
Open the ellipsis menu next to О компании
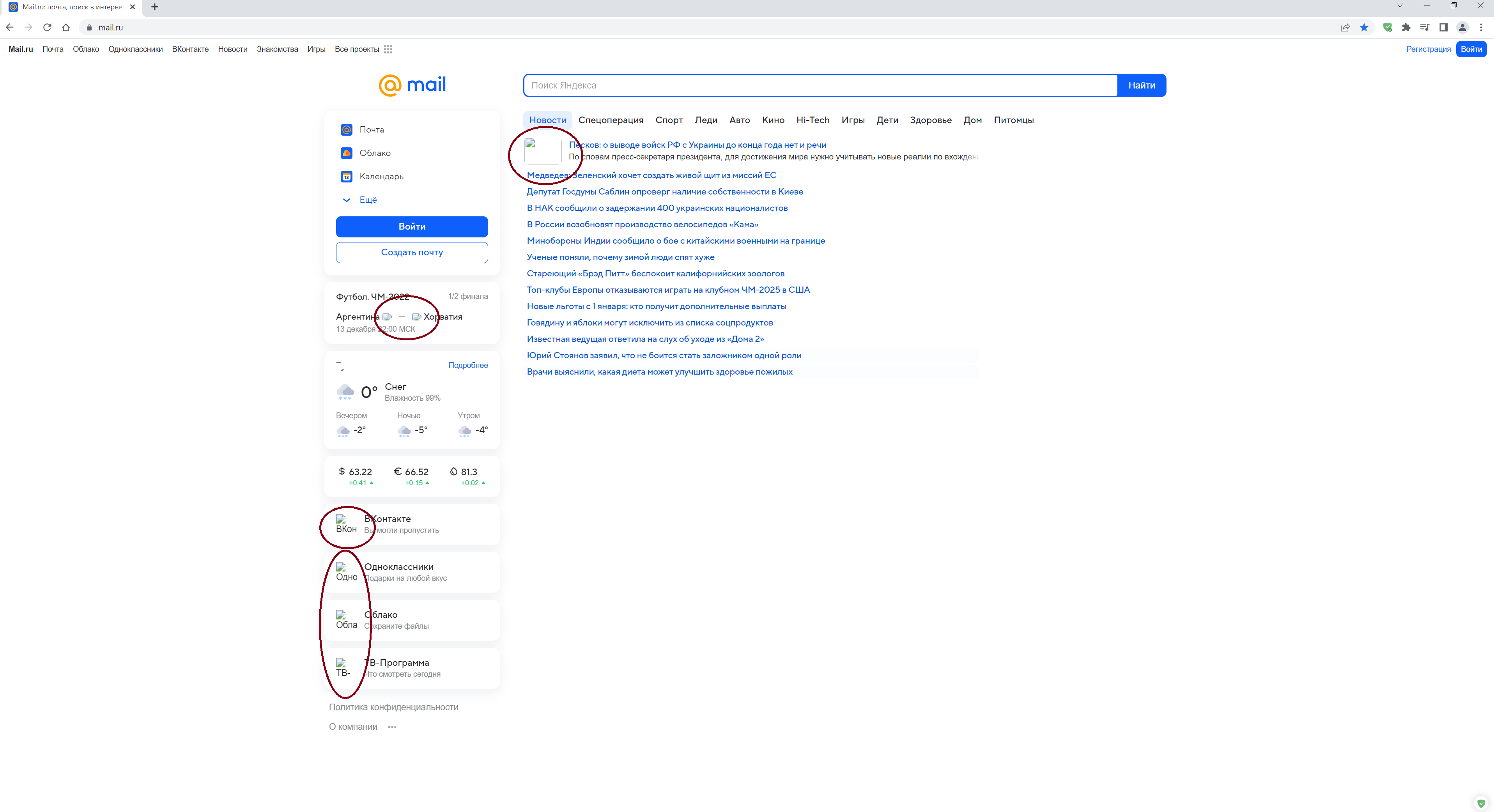(392, 726)
